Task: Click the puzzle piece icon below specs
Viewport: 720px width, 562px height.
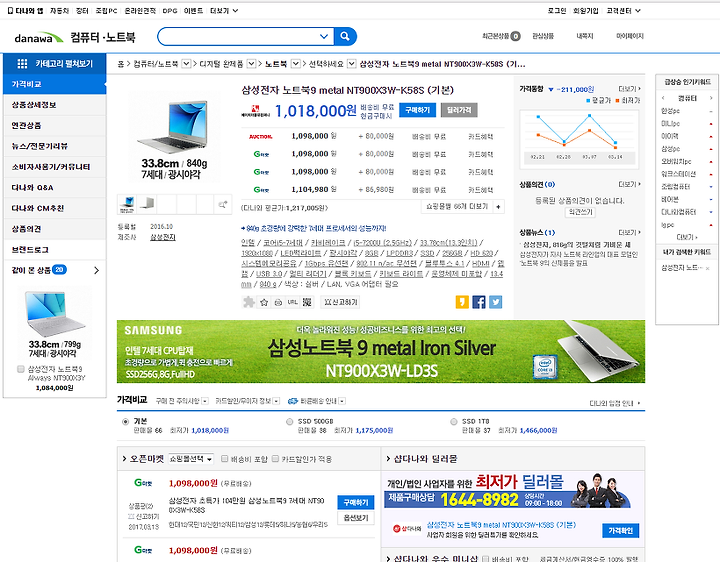Action: point(248,302)
